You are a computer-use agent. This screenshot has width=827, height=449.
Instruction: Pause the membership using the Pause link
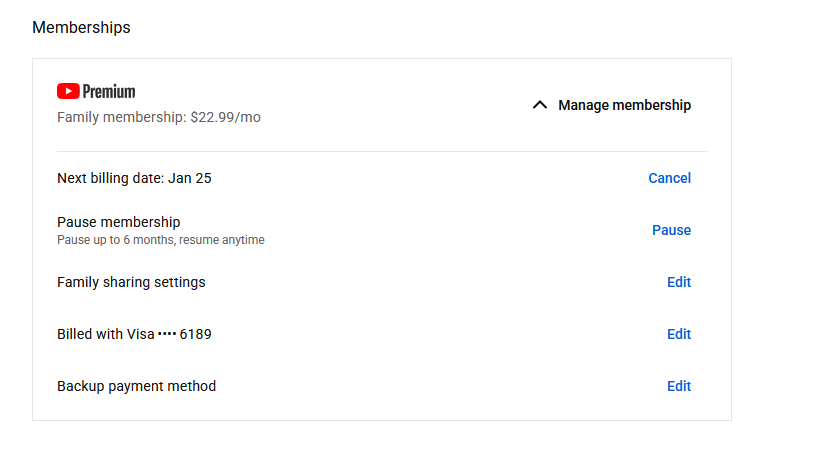[671, 230]
